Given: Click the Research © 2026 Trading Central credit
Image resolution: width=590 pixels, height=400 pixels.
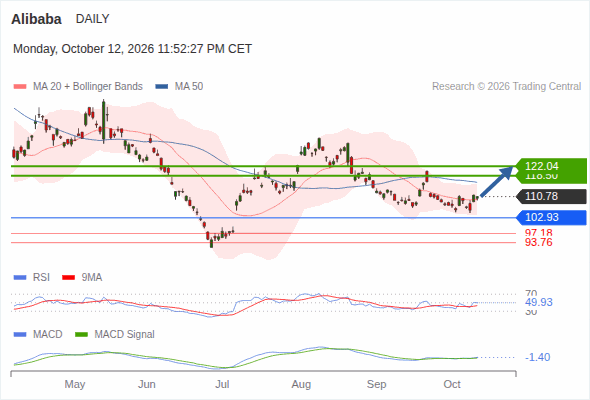Looking at the screenshot, I should pos(506,87).
